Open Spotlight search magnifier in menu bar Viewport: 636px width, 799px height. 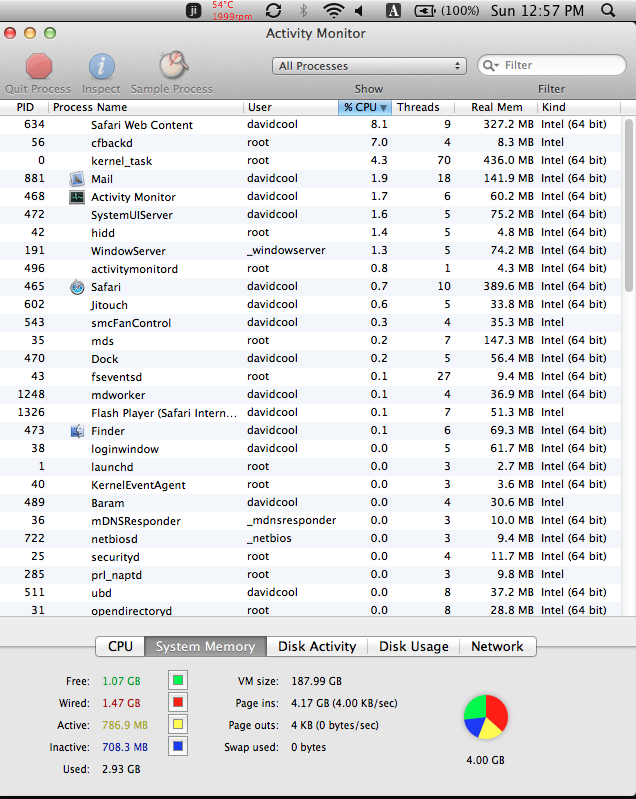click(608, 10)
